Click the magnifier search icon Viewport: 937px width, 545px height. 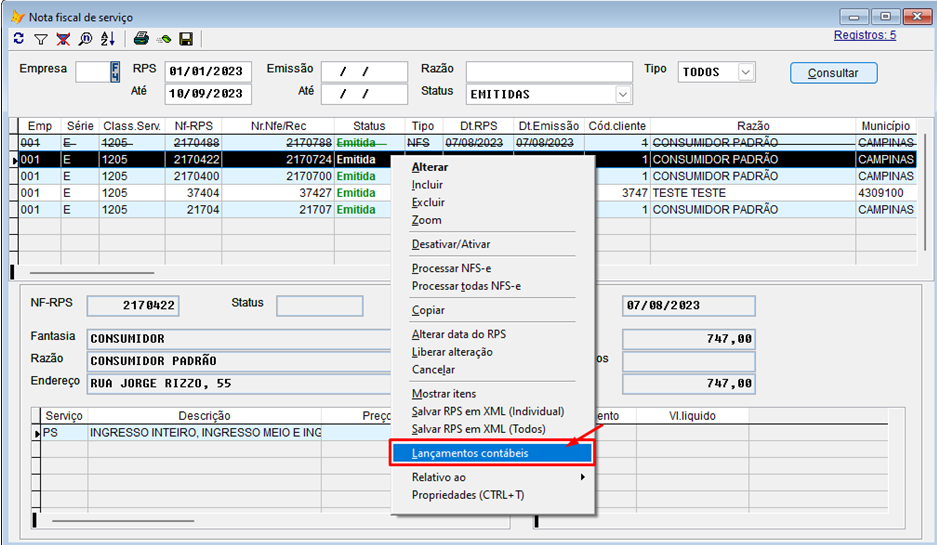[85, 39]
